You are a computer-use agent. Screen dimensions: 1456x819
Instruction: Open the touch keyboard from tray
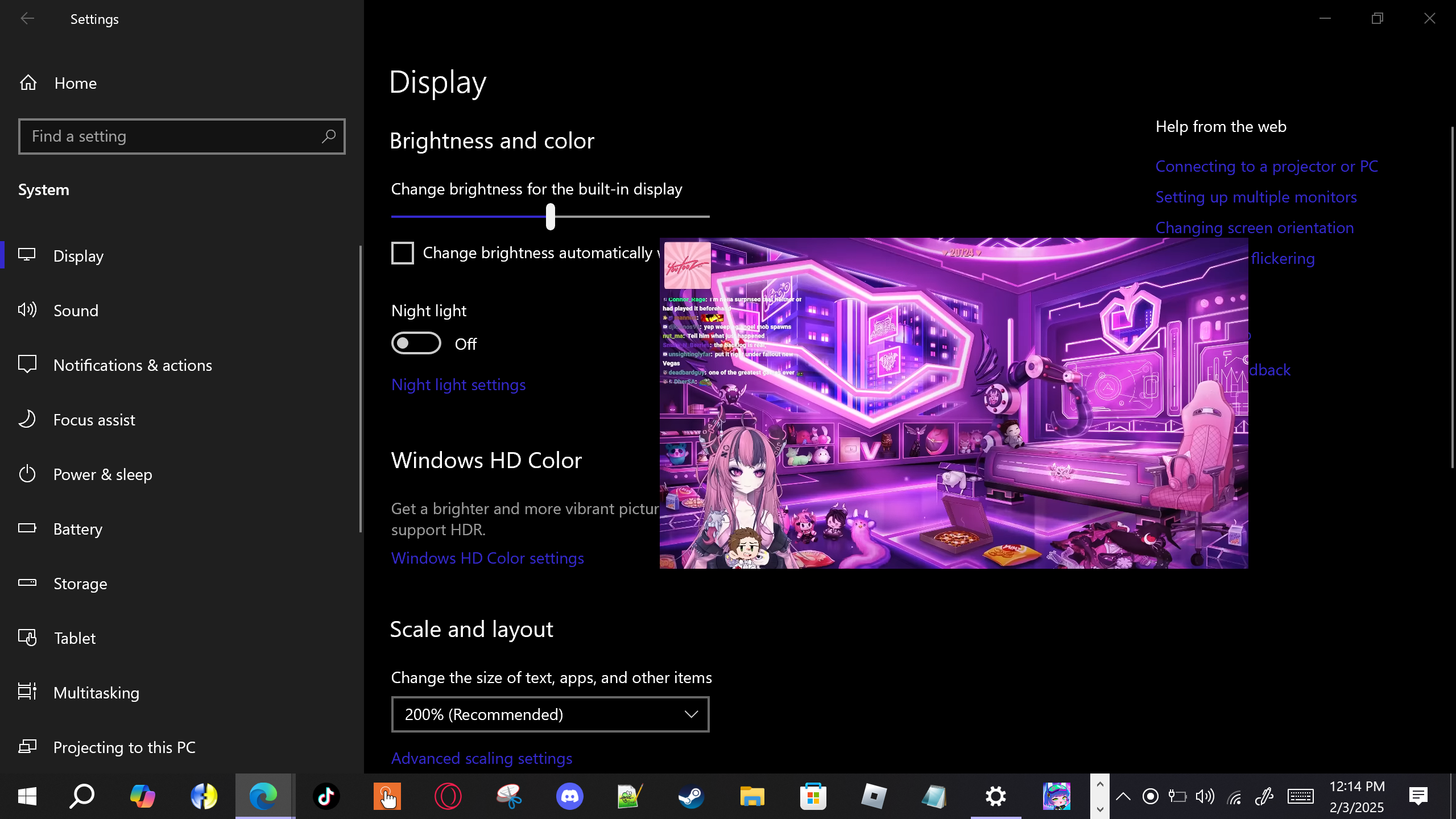[1301, 797]
